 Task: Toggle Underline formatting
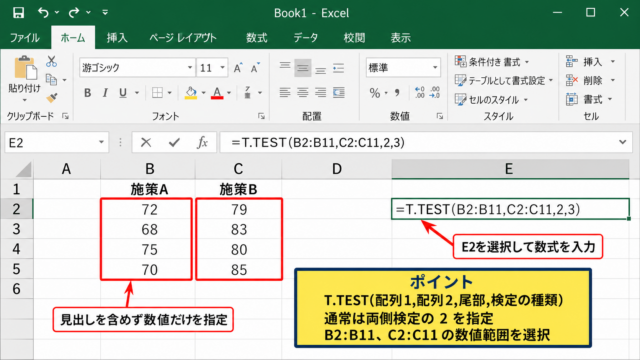123,93
